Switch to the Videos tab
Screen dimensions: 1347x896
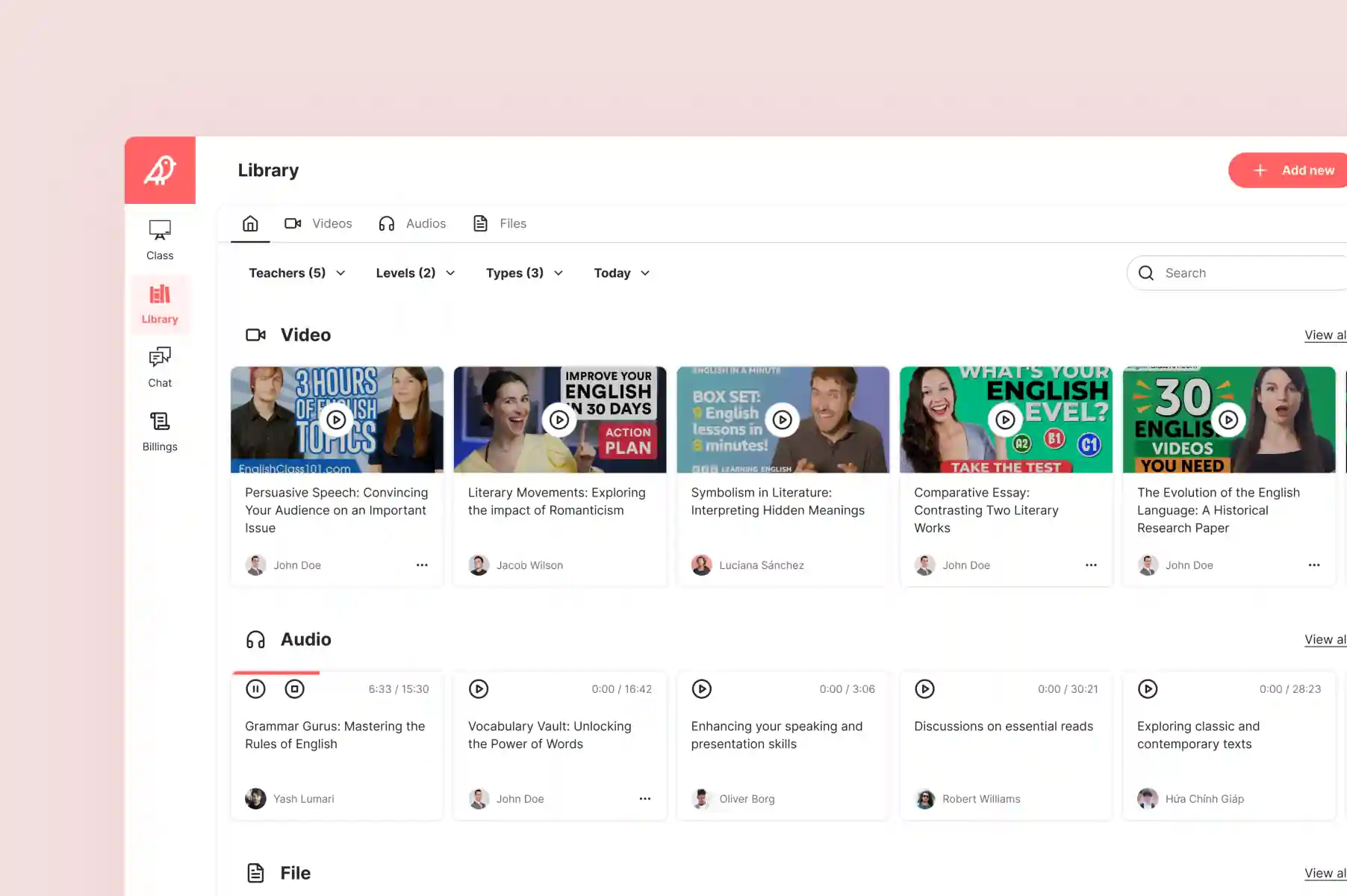coord(319,223)
